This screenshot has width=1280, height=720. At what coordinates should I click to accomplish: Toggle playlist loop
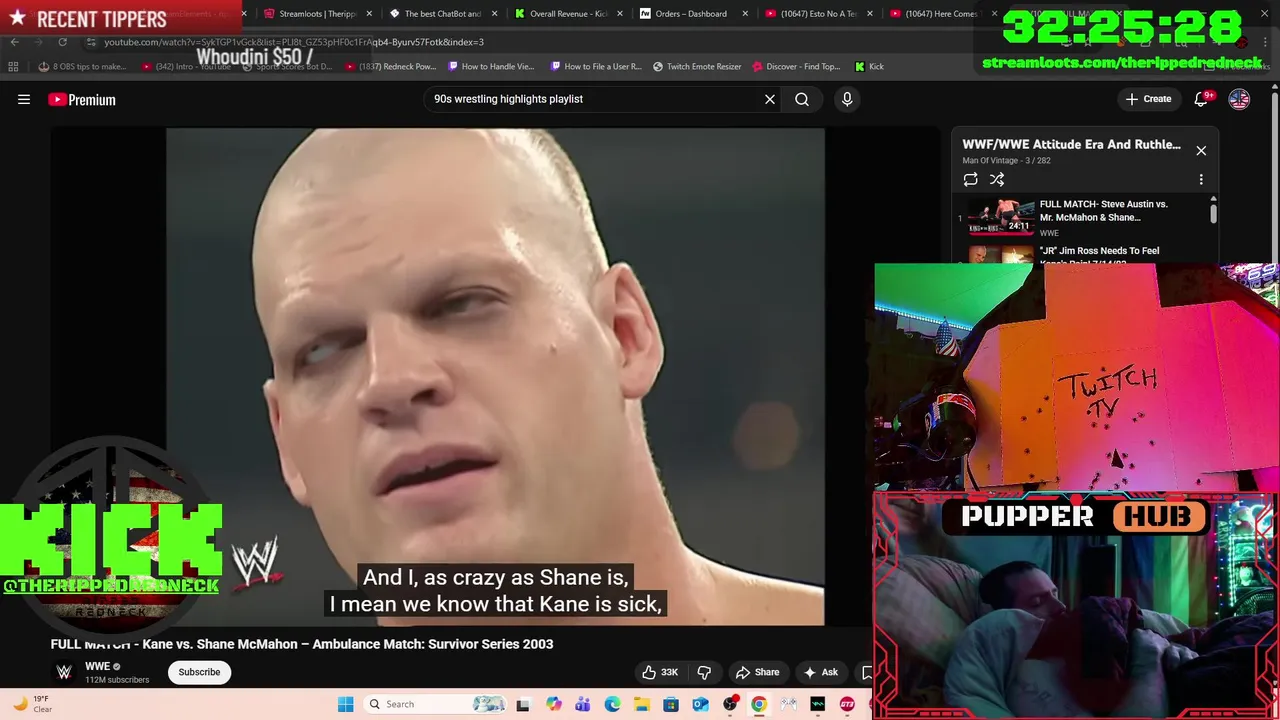[x=970, y=179]
